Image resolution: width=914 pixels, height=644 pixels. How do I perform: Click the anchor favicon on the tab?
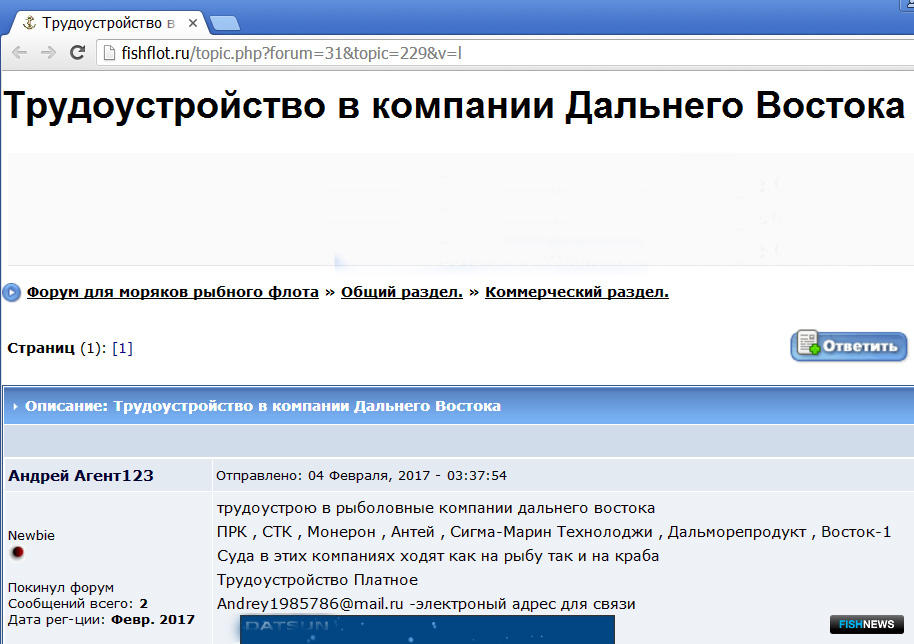pyautogui.click(x=29, y=23)
